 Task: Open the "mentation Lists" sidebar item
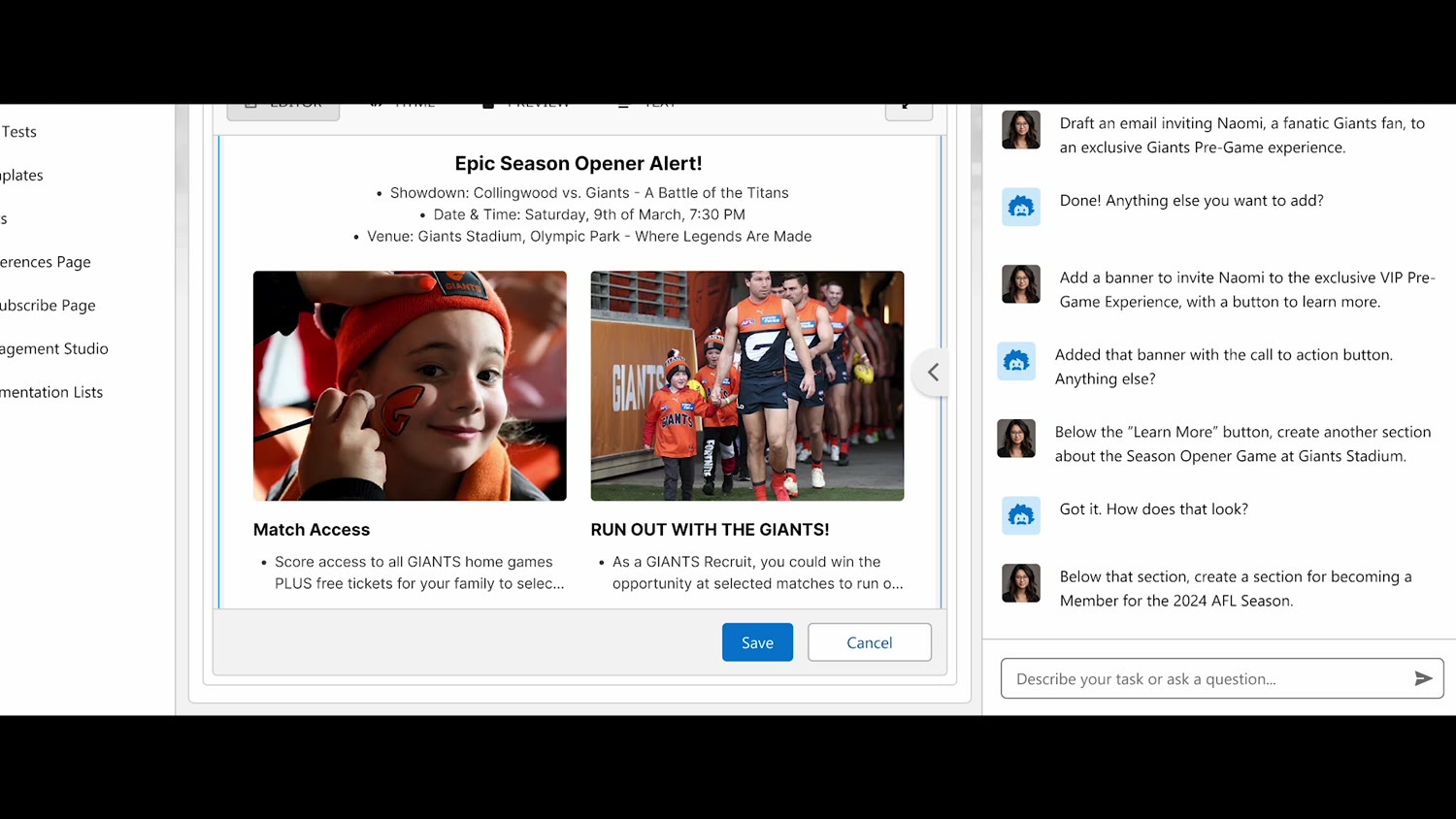point(51,393)
